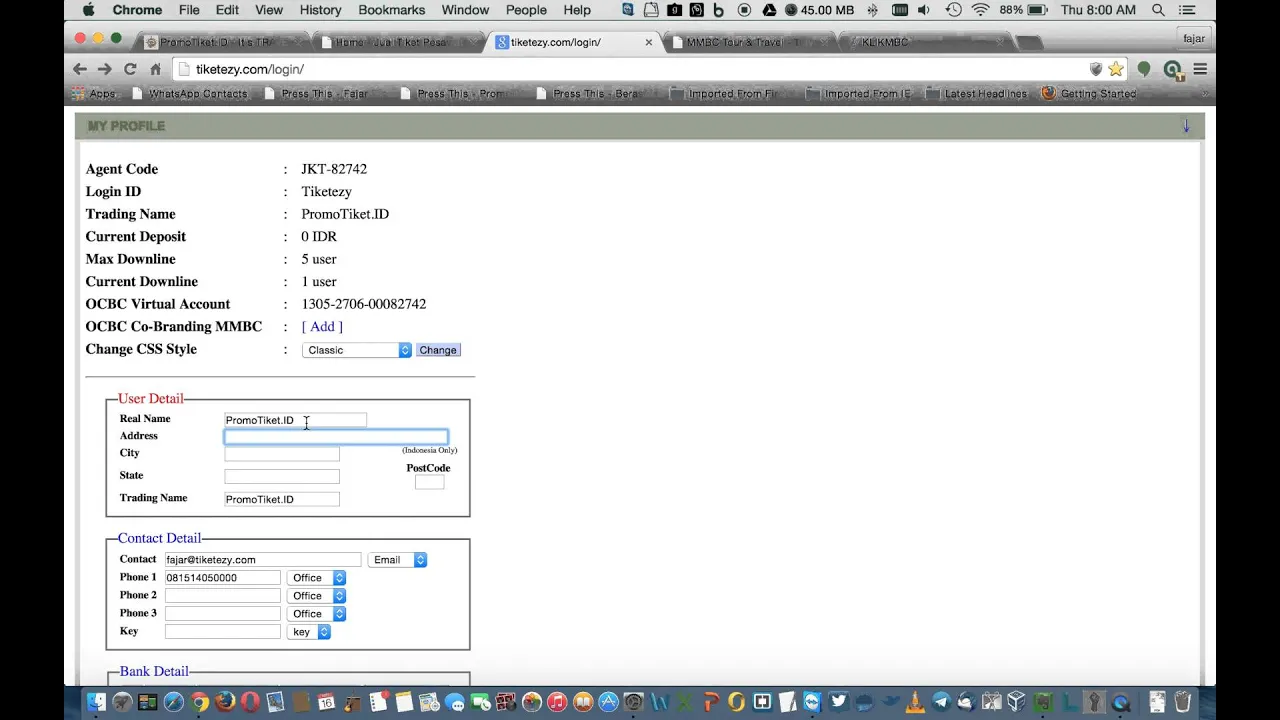Open Press This - Fajar bookmark
Viewport: 1280px width, 720px height.
pos(316,94)
